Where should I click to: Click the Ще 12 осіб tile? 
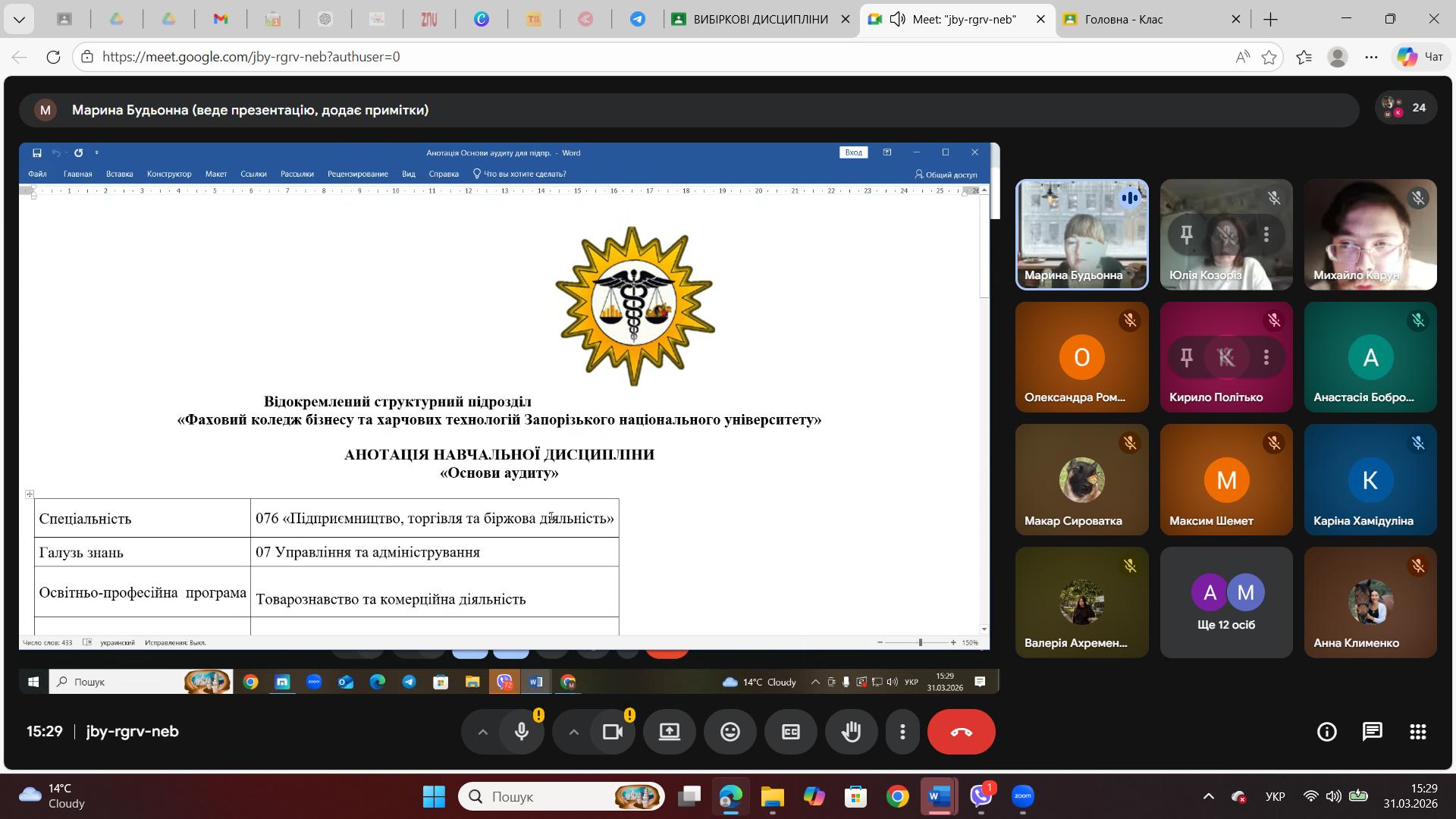(x=1225, y=602)
